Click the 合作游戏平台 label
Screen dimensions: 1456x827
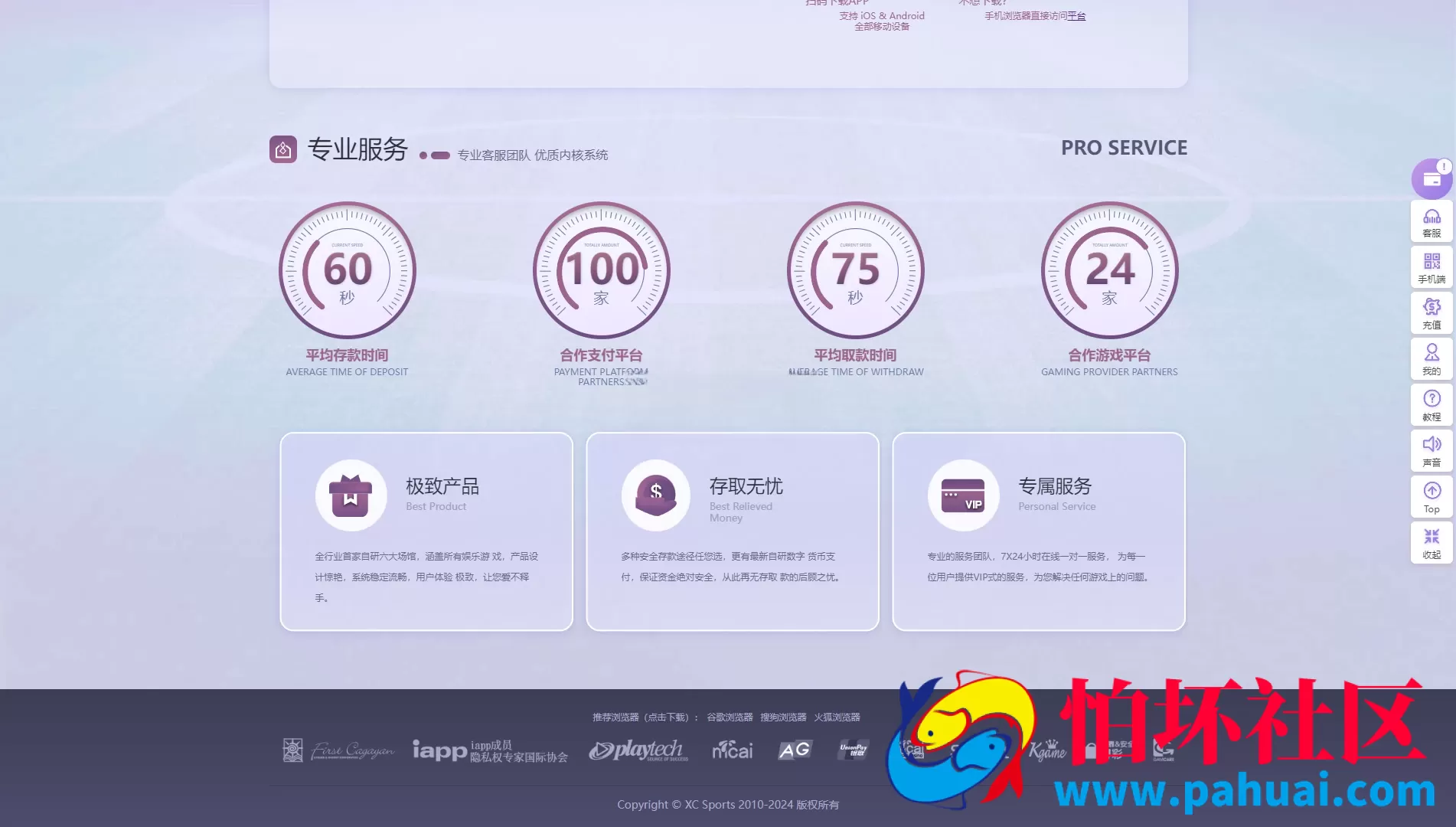1110,355
